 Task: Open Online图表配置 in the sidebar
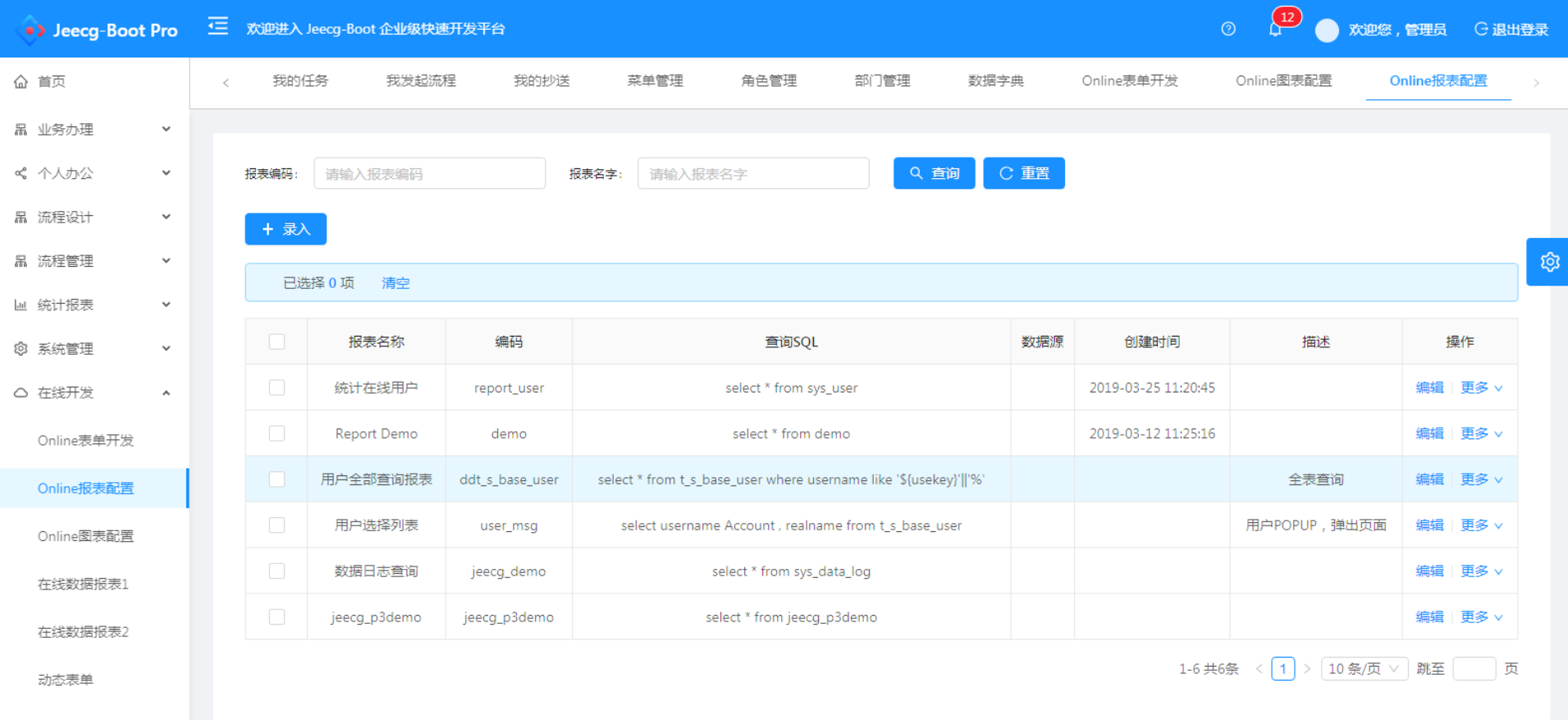(85, 536)
